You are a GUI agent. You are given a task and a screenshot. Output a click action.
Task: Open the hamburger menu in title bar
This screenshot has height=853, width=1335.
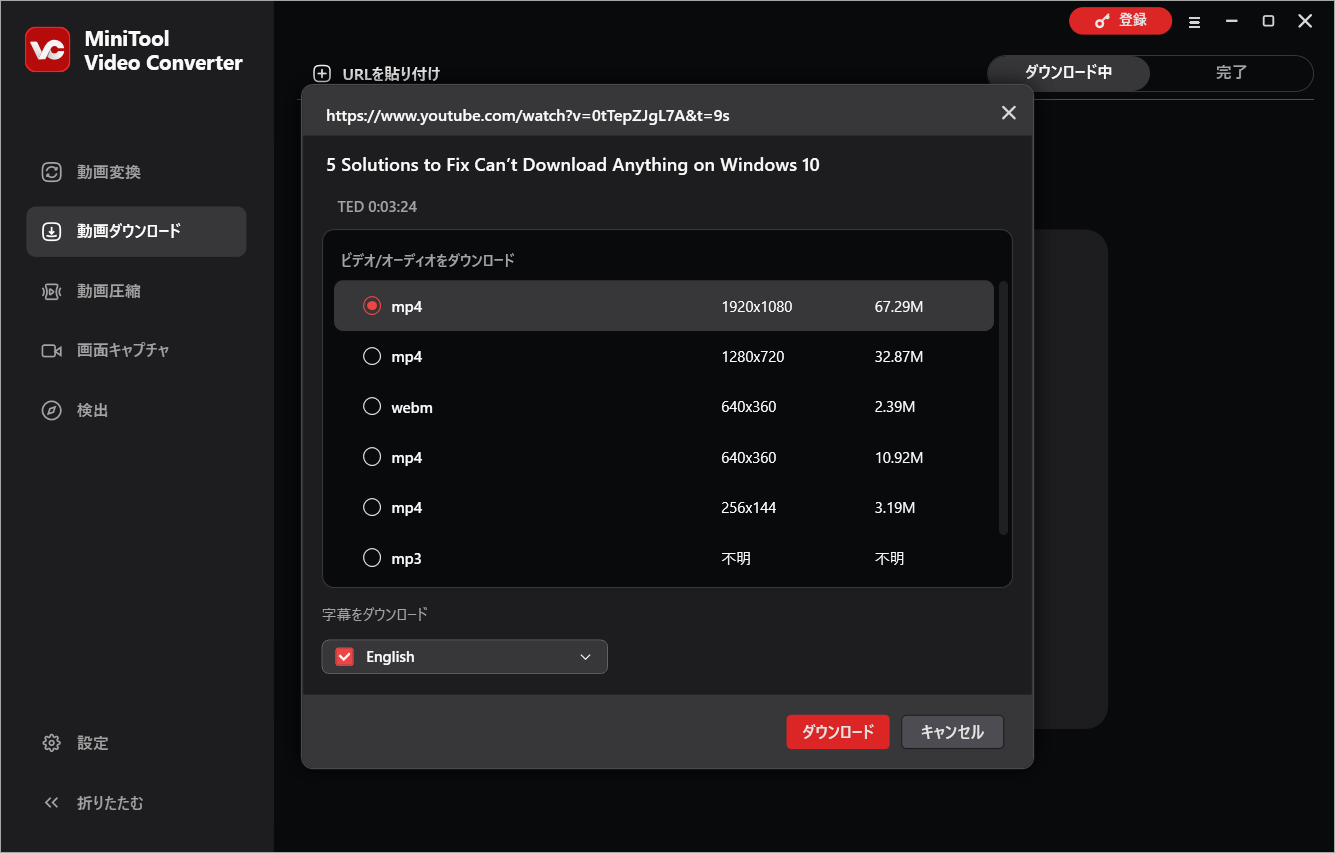(1194, 22)
